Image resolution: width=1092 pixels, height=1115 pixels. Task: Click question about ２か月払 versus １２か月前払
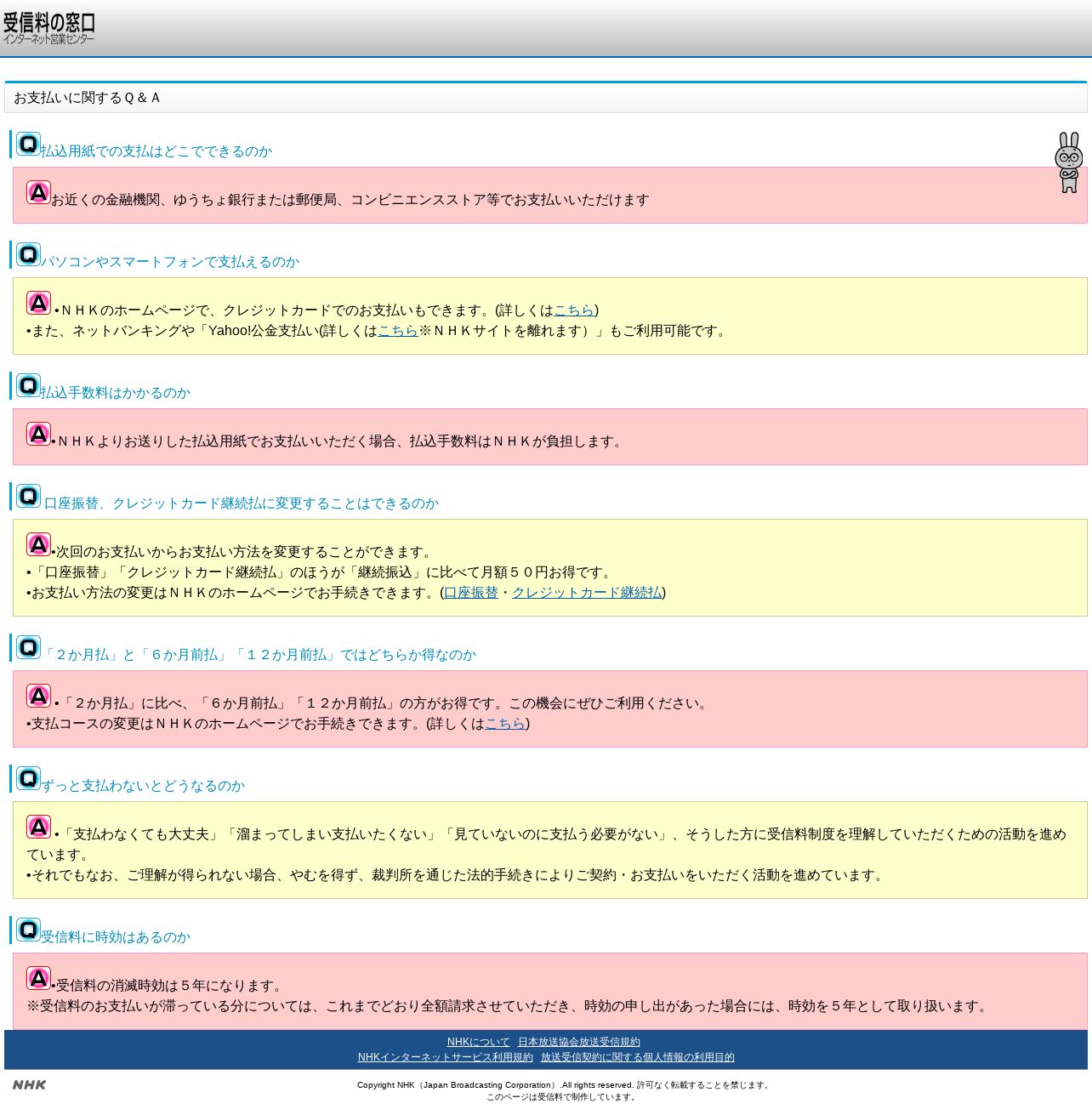pos(259,655)
